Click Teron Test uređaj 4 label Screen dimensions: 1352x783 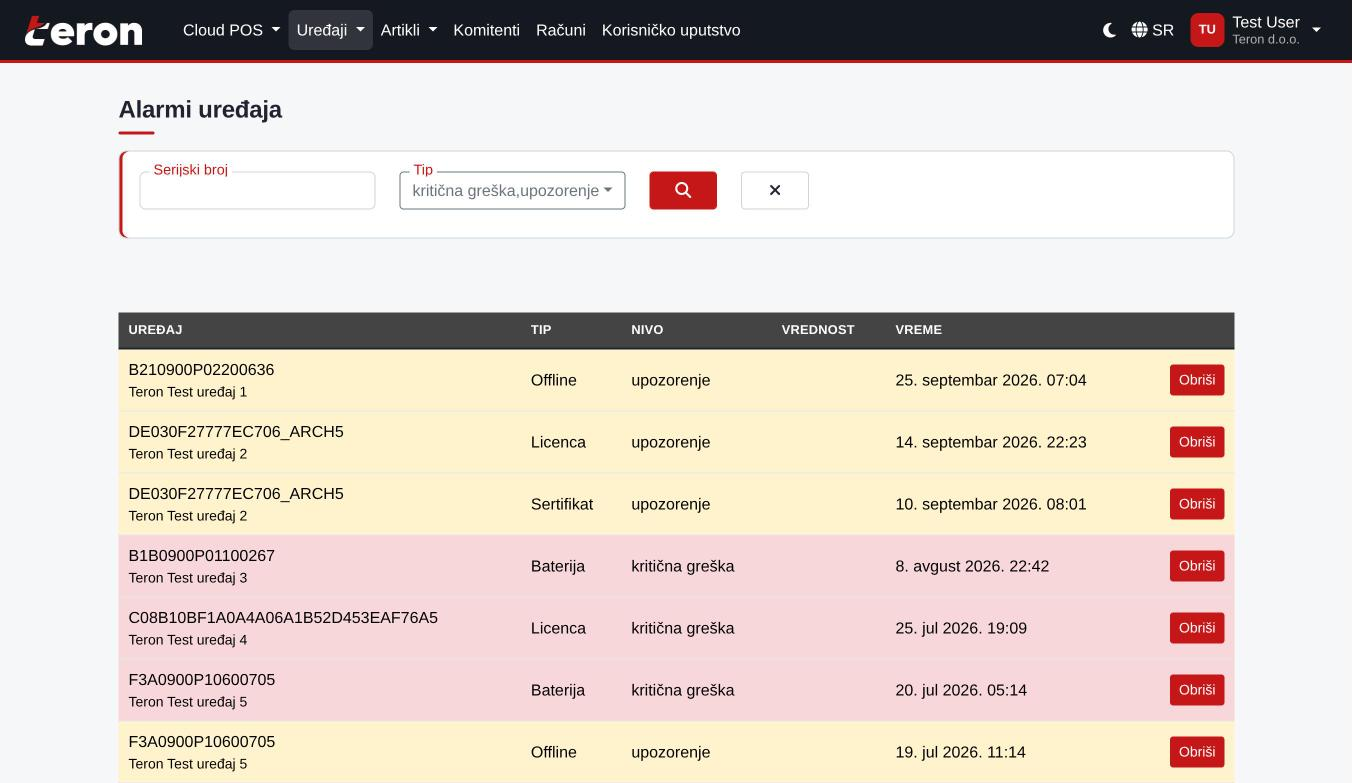pyautogui.click(x=188, y=640)
